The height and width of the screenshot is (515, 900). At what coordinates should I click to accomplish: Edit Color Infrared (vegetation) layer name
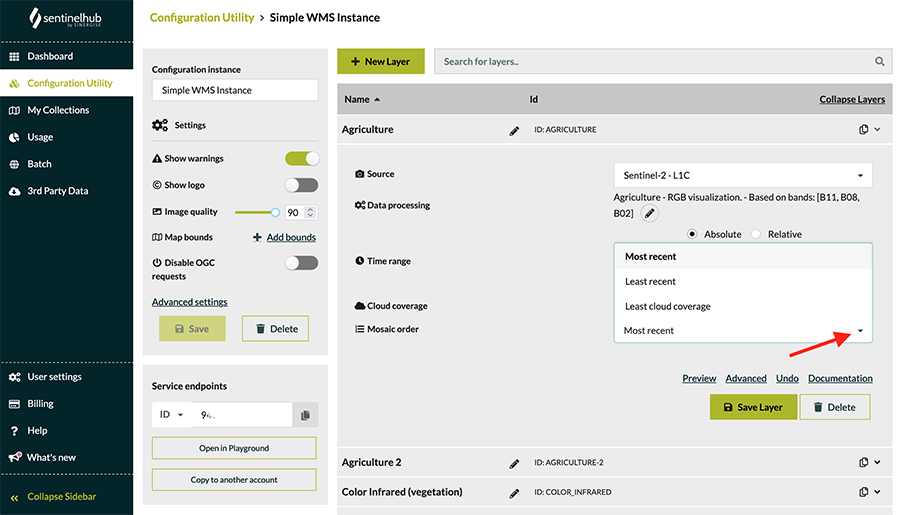point(514,493)
